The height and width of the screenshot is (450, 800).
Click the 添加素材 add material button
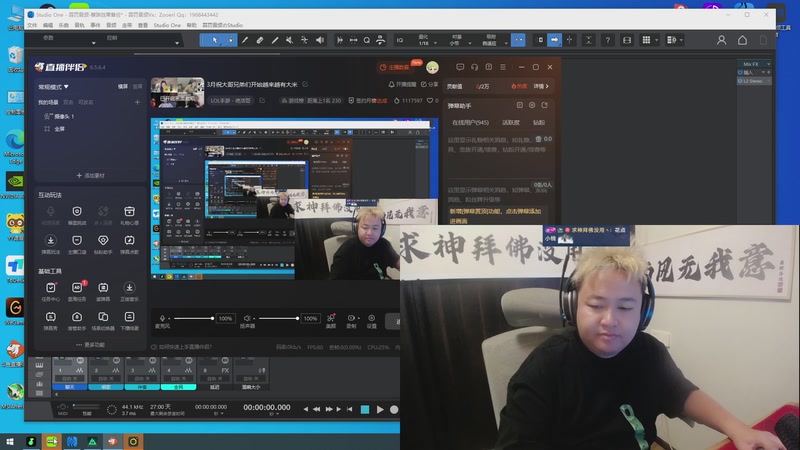[90, 176]
